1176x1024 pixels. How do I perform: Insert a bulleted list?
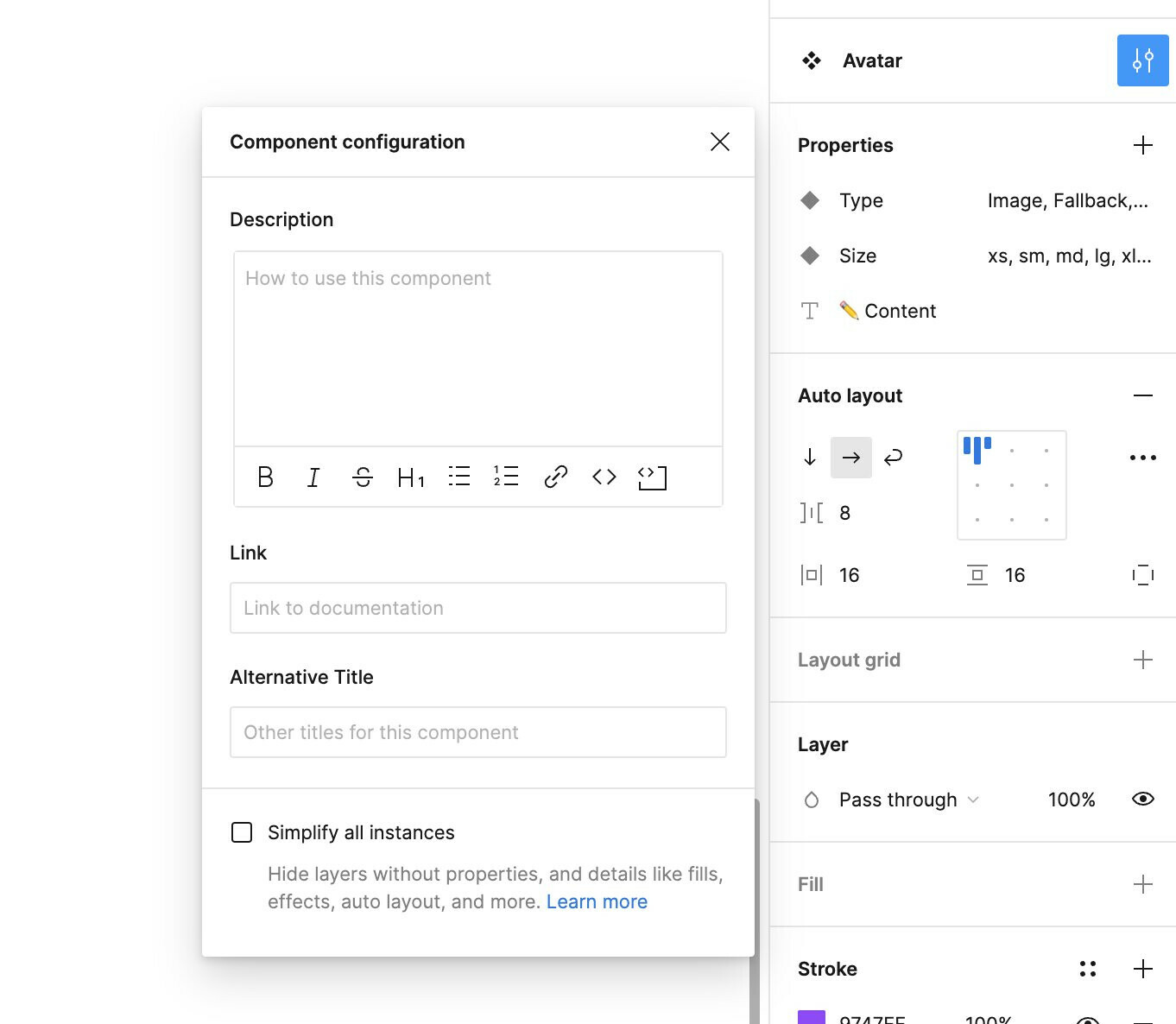pos(459,476)
